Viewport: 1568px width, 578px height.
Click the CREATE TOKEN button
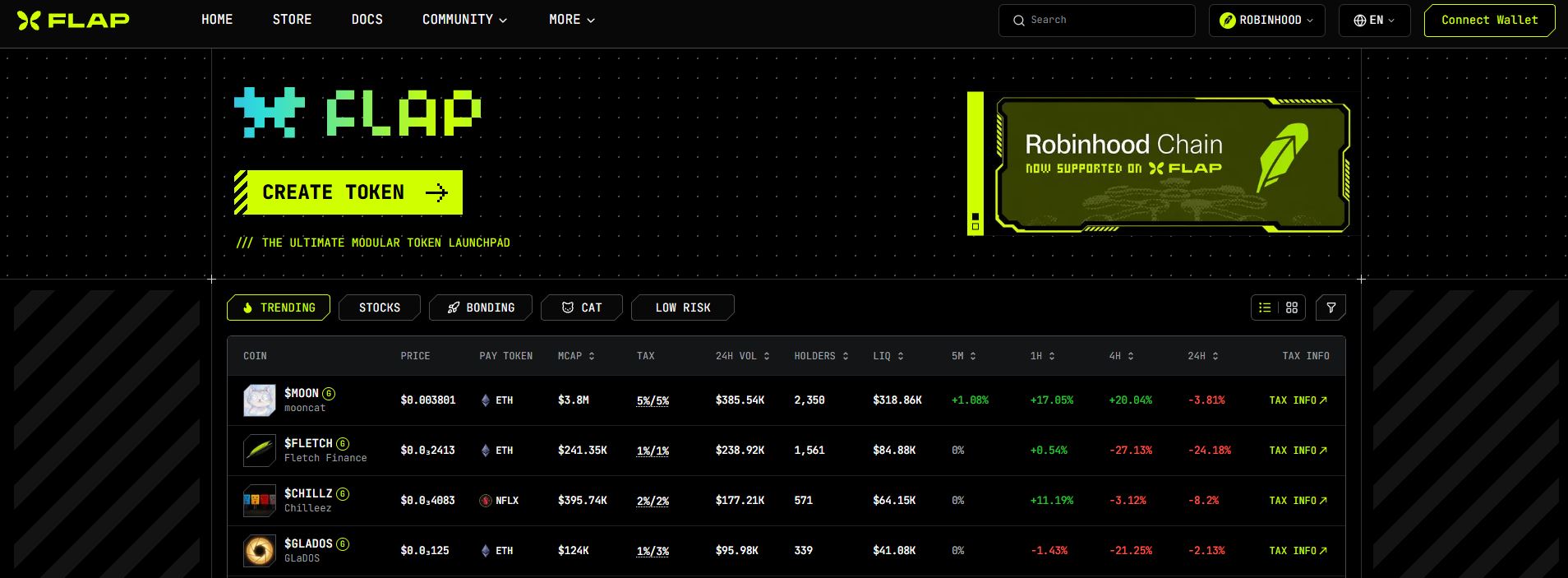coord(348,192)
